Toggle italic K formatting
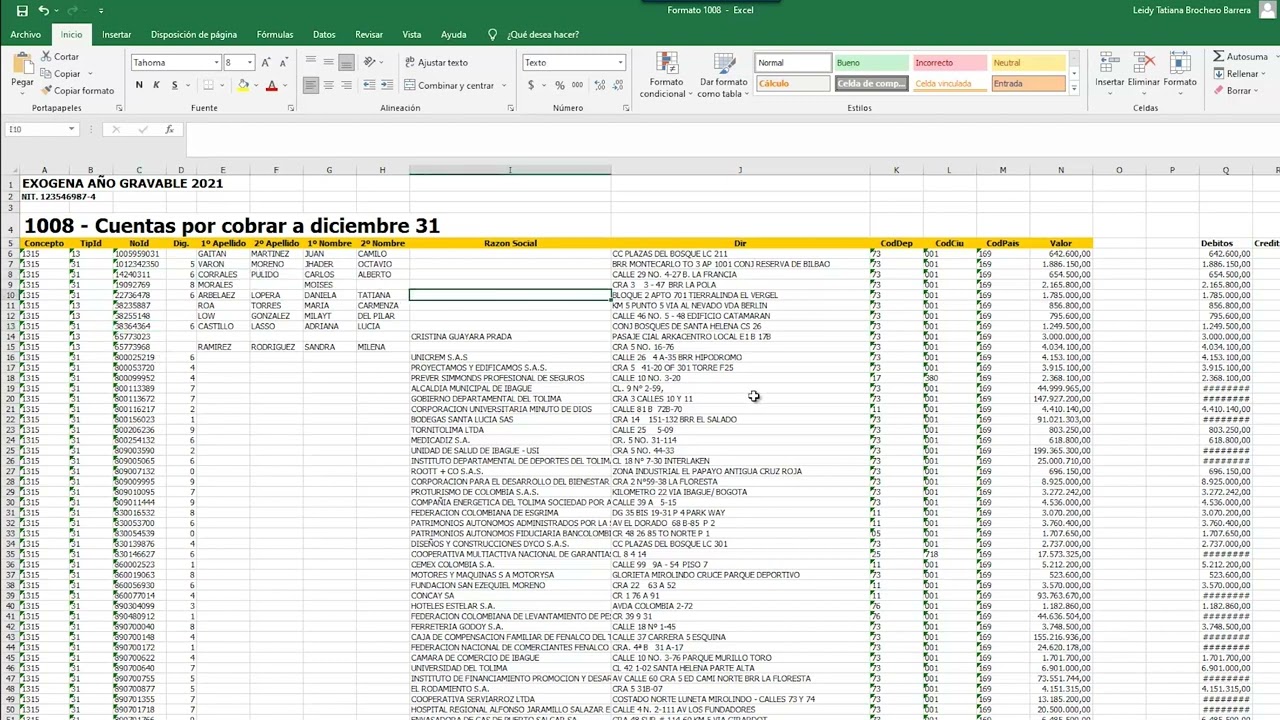The height and width of the screenshot is (720, 1280). tap(156, 86)
